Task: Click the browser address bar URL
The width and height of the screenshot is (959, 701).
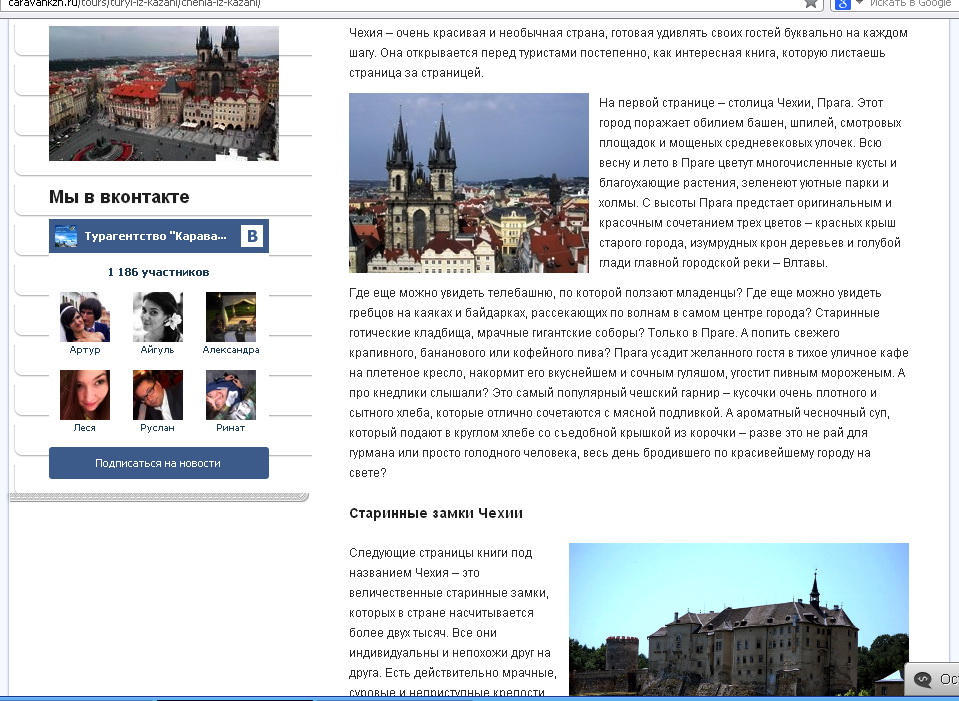Action: [135, 3]
